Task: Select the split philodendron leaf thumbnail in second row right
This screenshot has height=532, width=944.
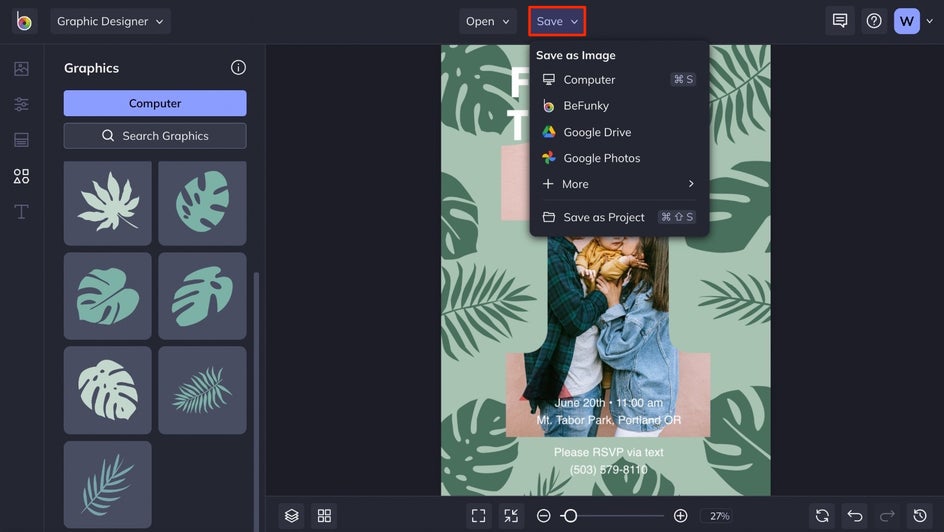Action: pos(202,296)
